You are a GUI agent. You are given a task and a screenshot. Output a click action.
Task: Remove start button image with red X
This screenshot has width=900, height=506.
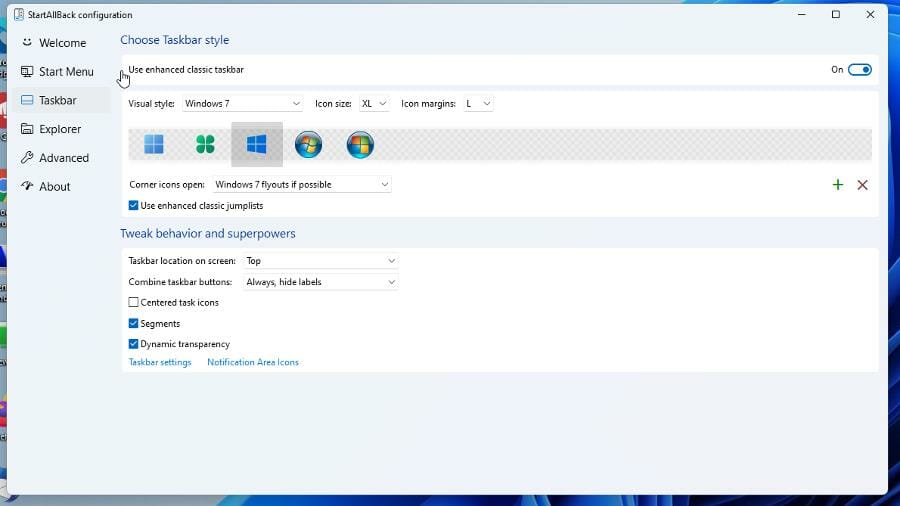point(862,185)
